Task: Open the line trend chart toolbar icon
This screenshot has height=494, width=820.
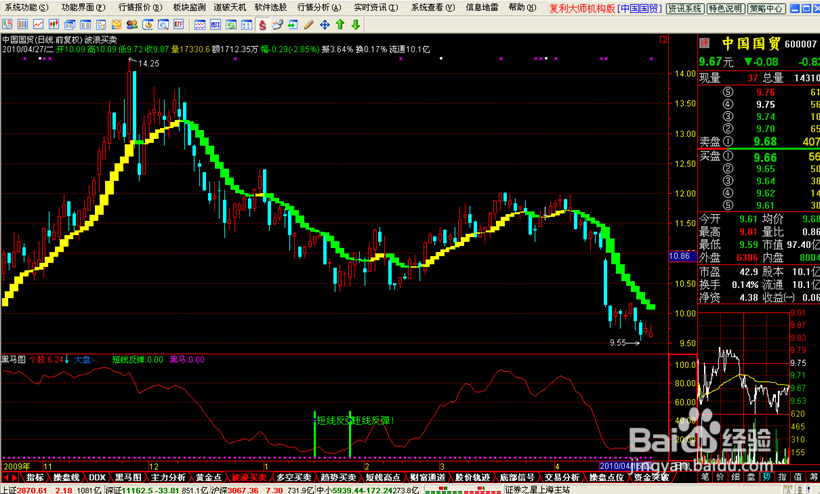Action: [x=38, y=25]
